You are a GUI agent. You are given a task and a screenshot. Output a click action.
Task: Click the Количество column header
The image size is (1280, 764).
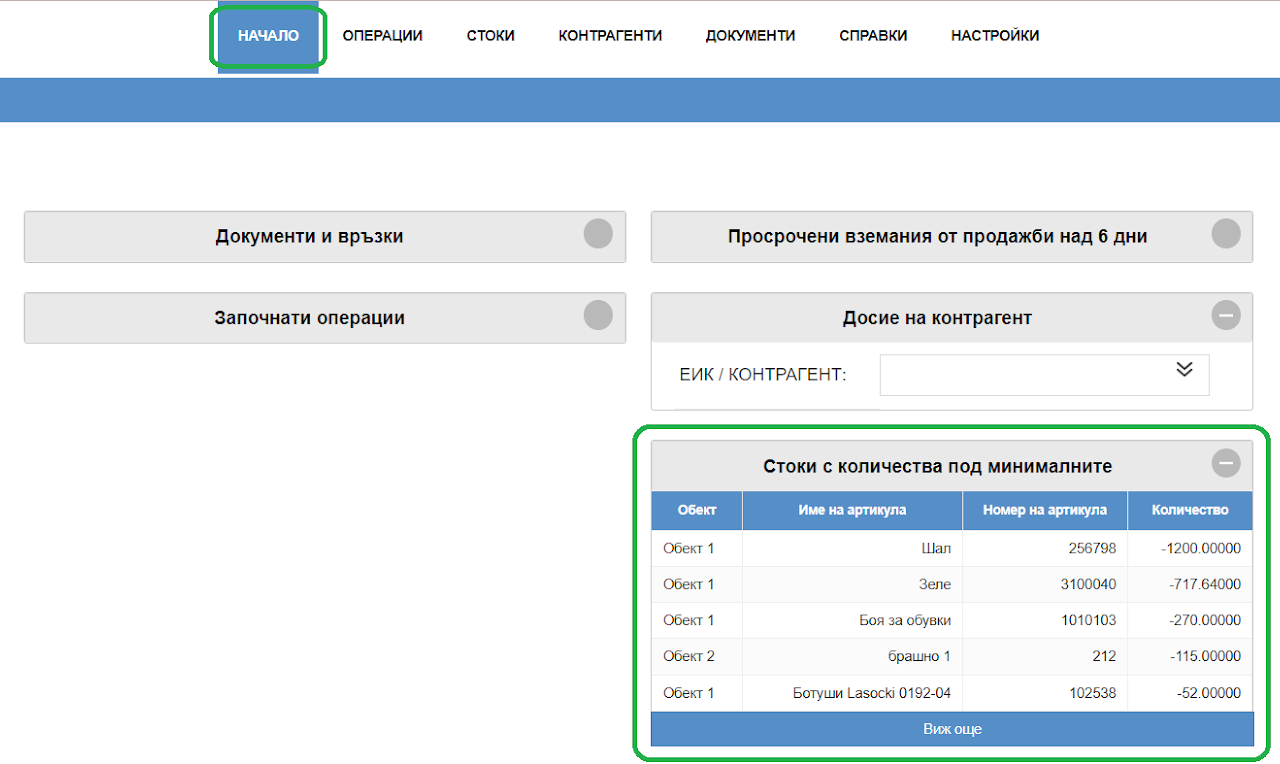pos(1190,510)
